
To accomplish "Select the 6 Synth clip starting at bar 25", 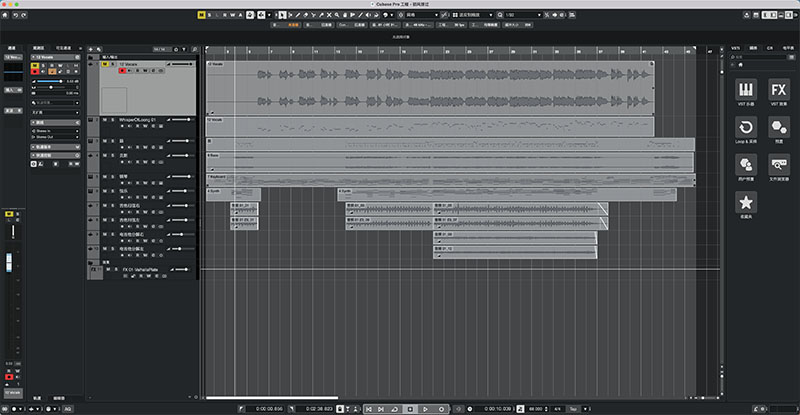I will pyautogui.click(x=507, y=194).
